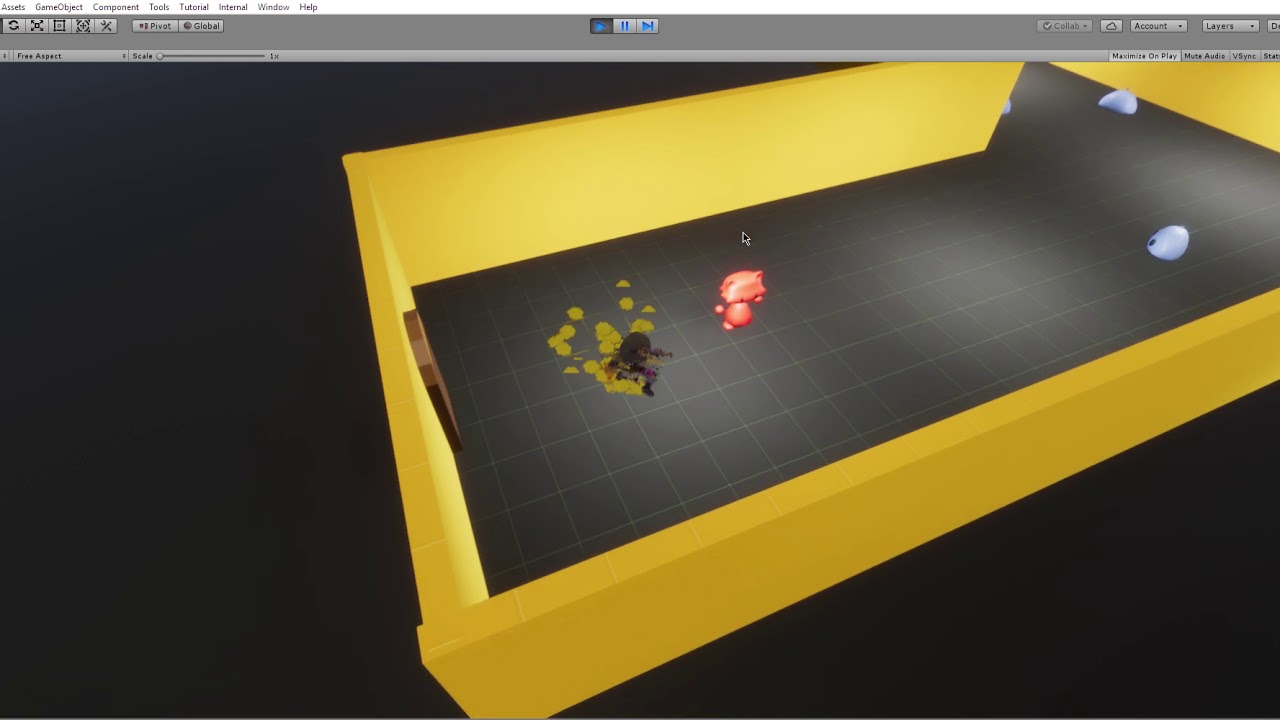
Task: Open the Layers dropdown
Action: 1230,26
